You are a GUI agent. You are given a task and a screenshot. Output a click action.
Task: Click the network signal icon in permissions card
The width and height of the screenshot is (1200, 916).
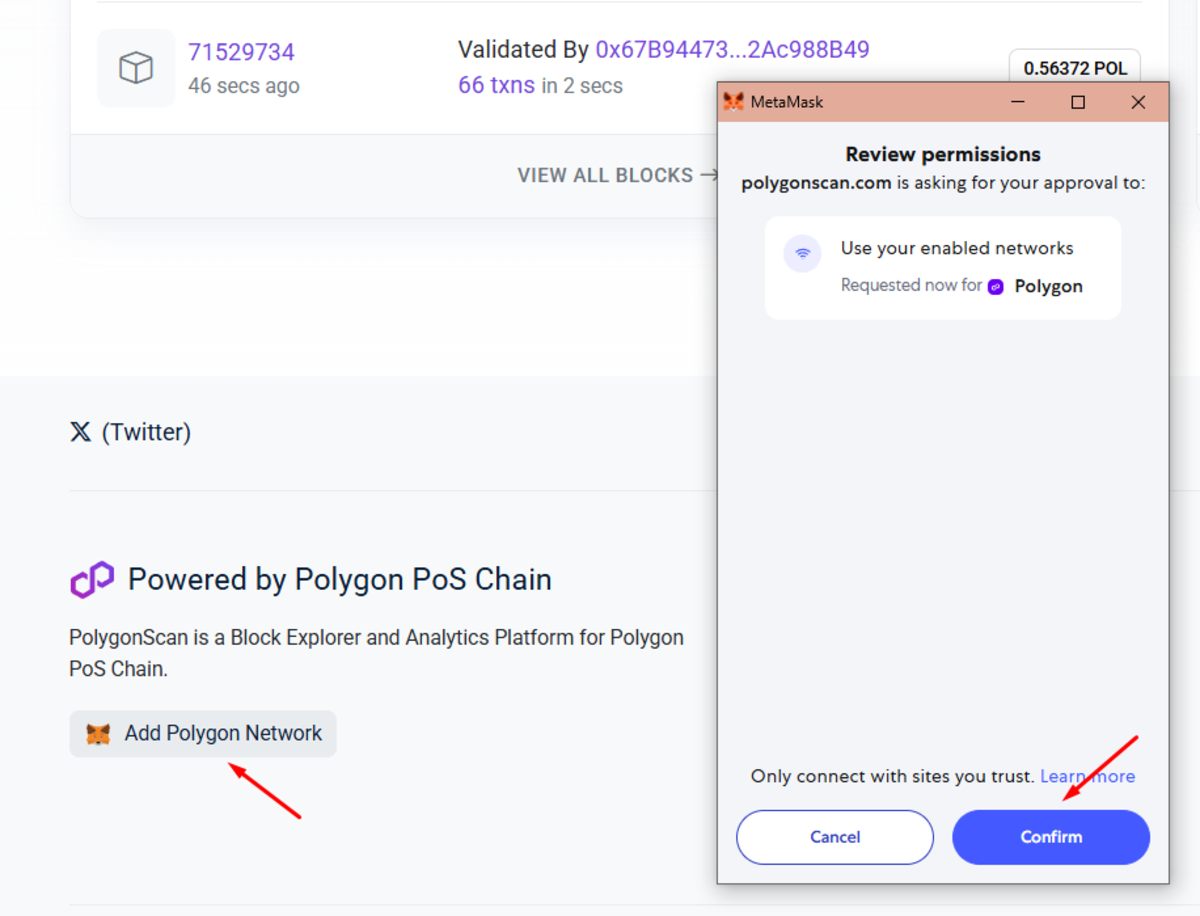click(802, 253)
